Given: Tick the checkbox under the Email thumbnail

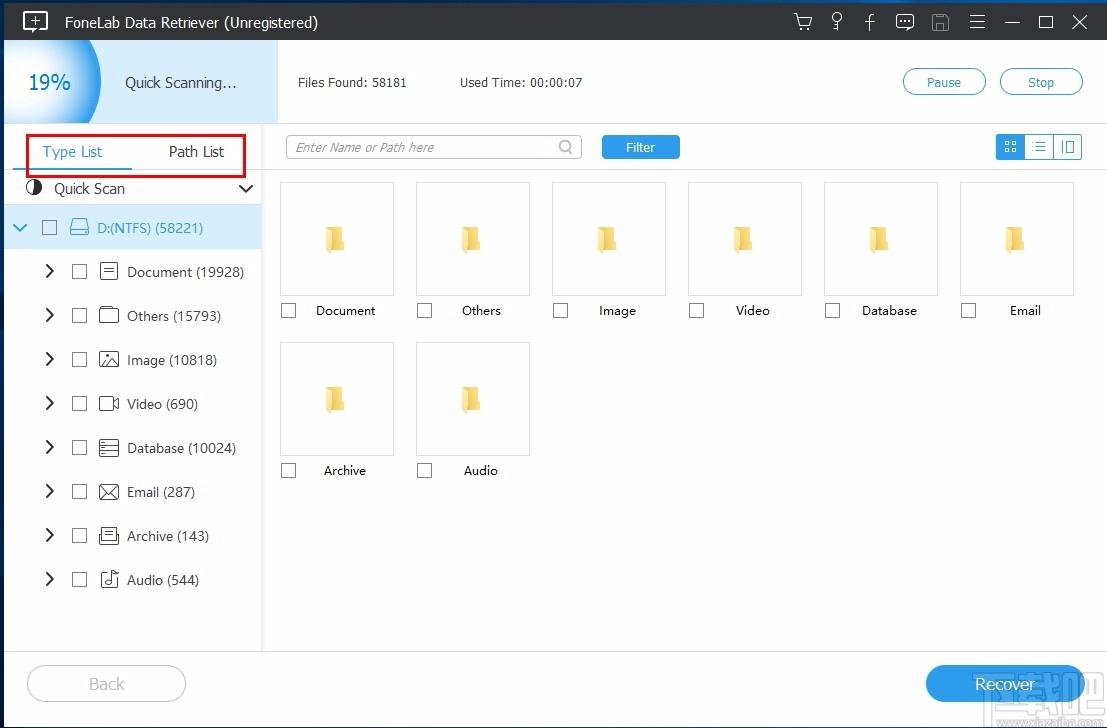Looking at the screenshot, I should pos(969,310).
